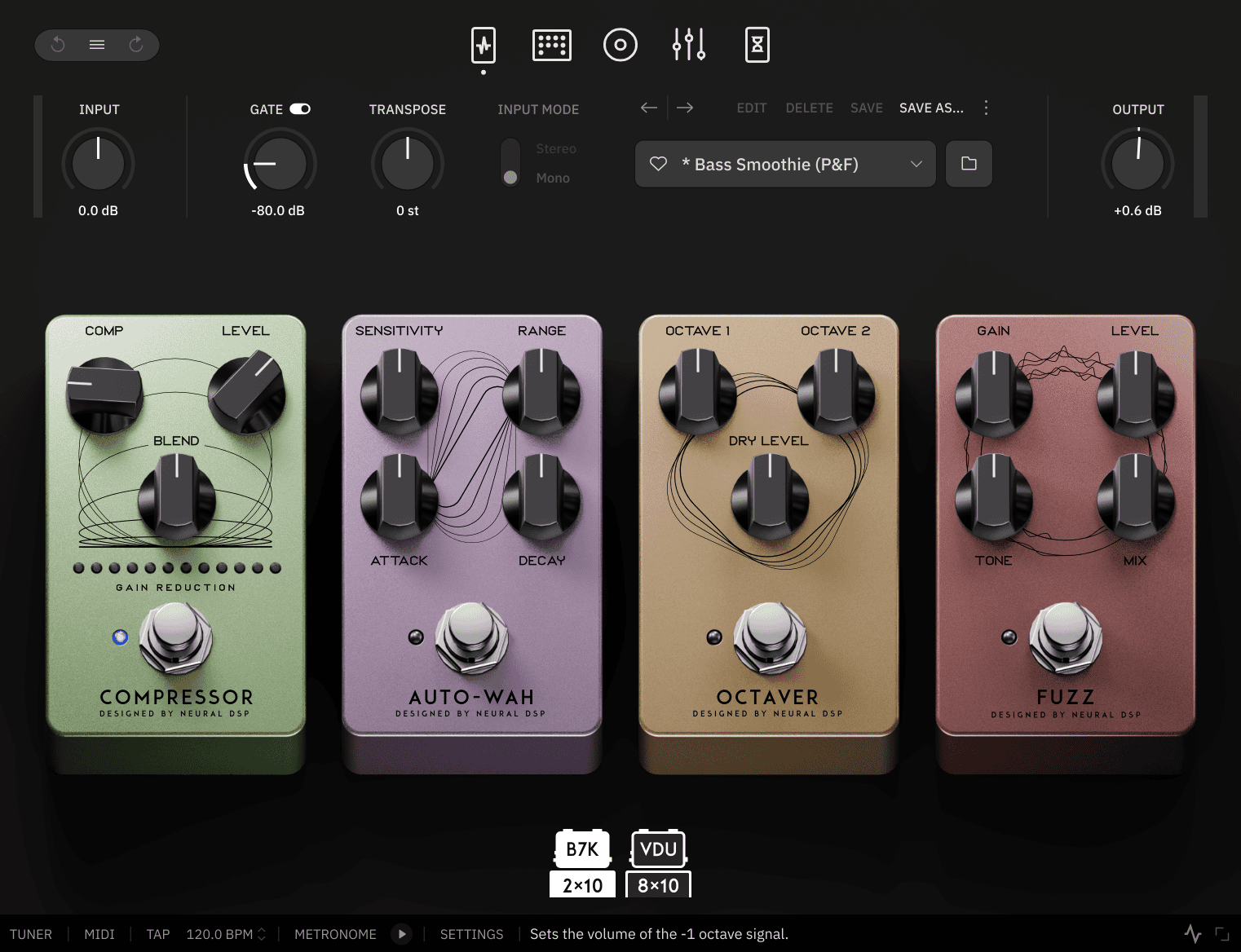Click the EDIT preset button
The image size is (1241, 952).
(x=752, y=108)
